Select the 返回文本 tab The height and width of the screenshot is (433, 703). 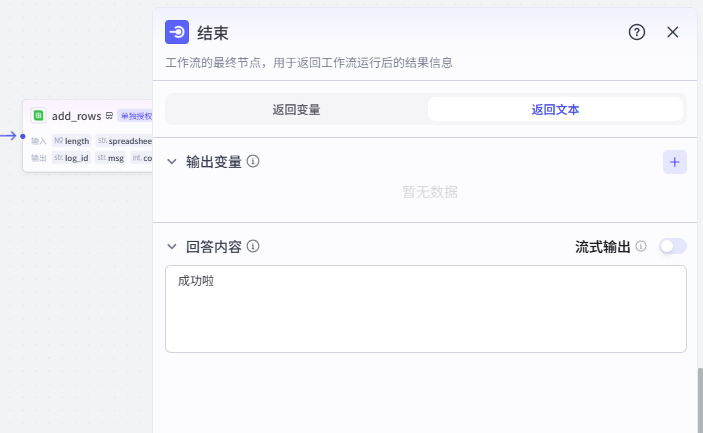pyautogui.click(x=555, y=109)
